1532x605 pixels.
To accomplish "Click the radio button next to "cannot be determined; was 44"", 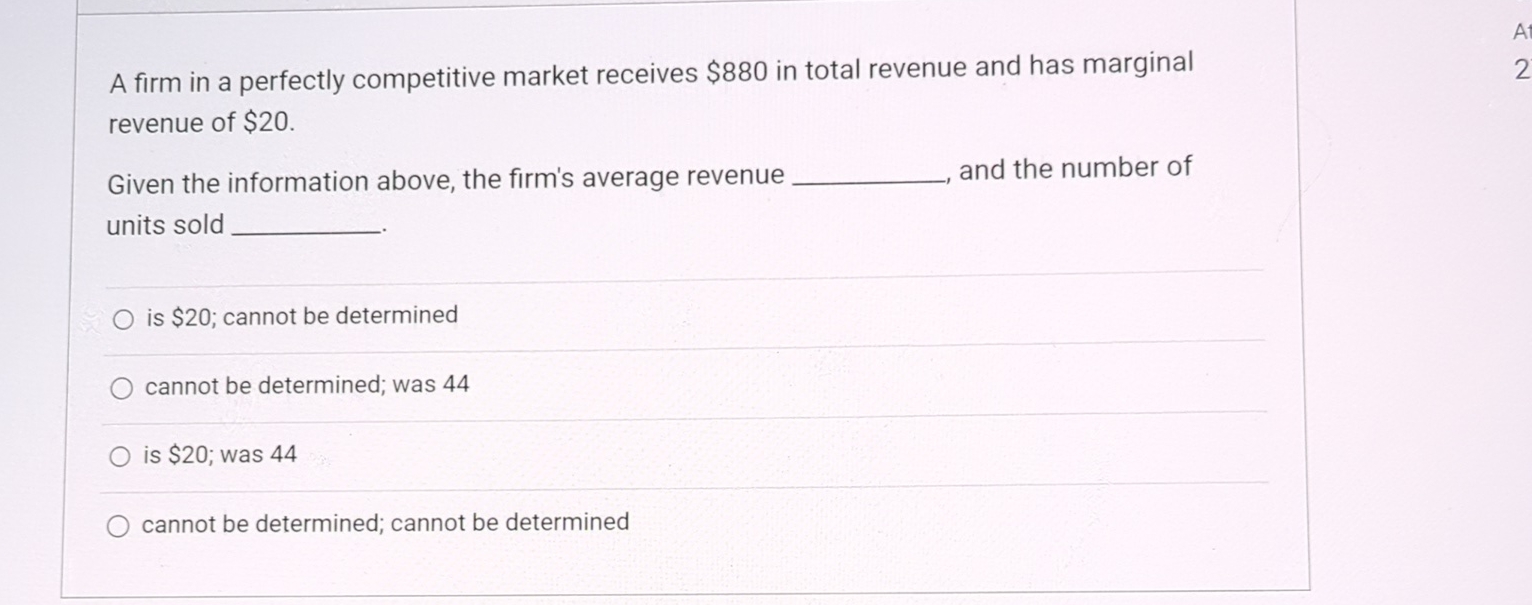I will (122, 386).
